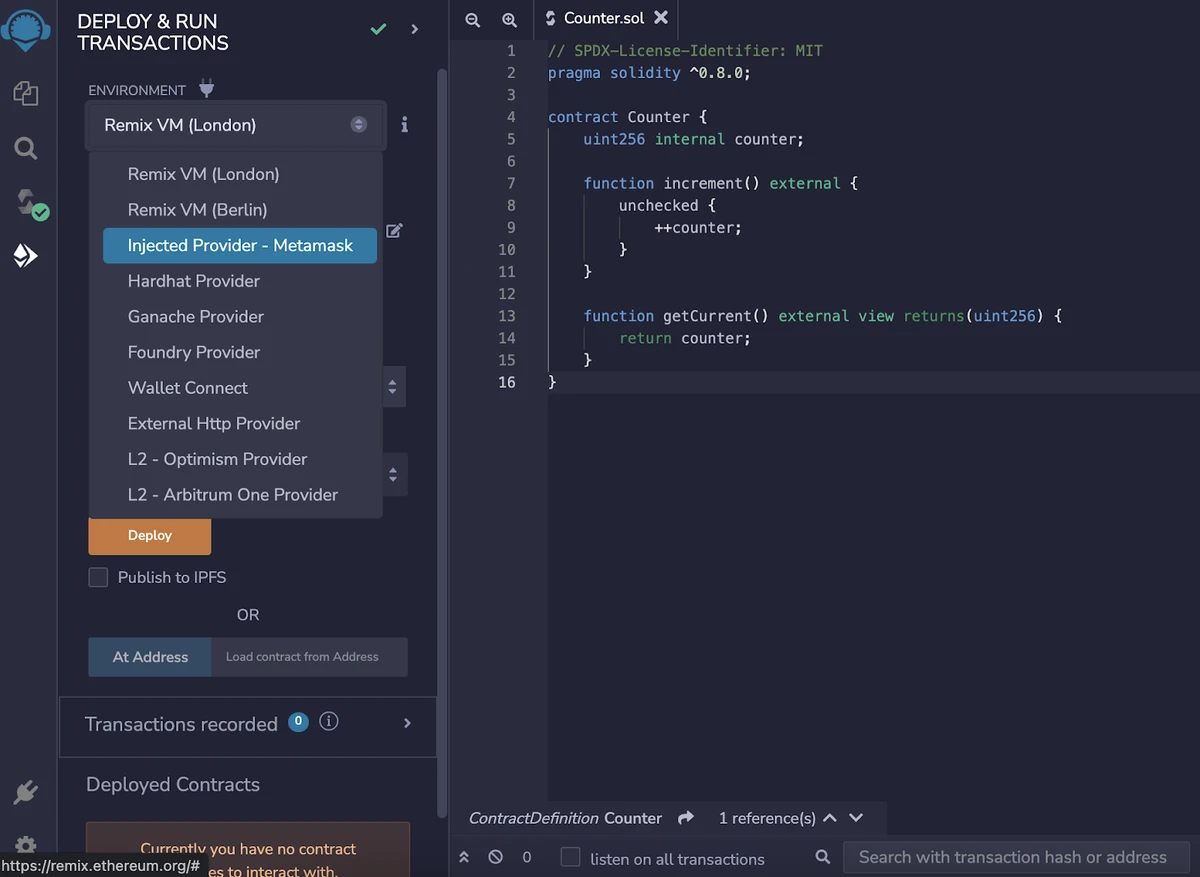Open the Plugin manager plug icon
1200x877 pixels.
pyautogui.click(x=26, y=794)
